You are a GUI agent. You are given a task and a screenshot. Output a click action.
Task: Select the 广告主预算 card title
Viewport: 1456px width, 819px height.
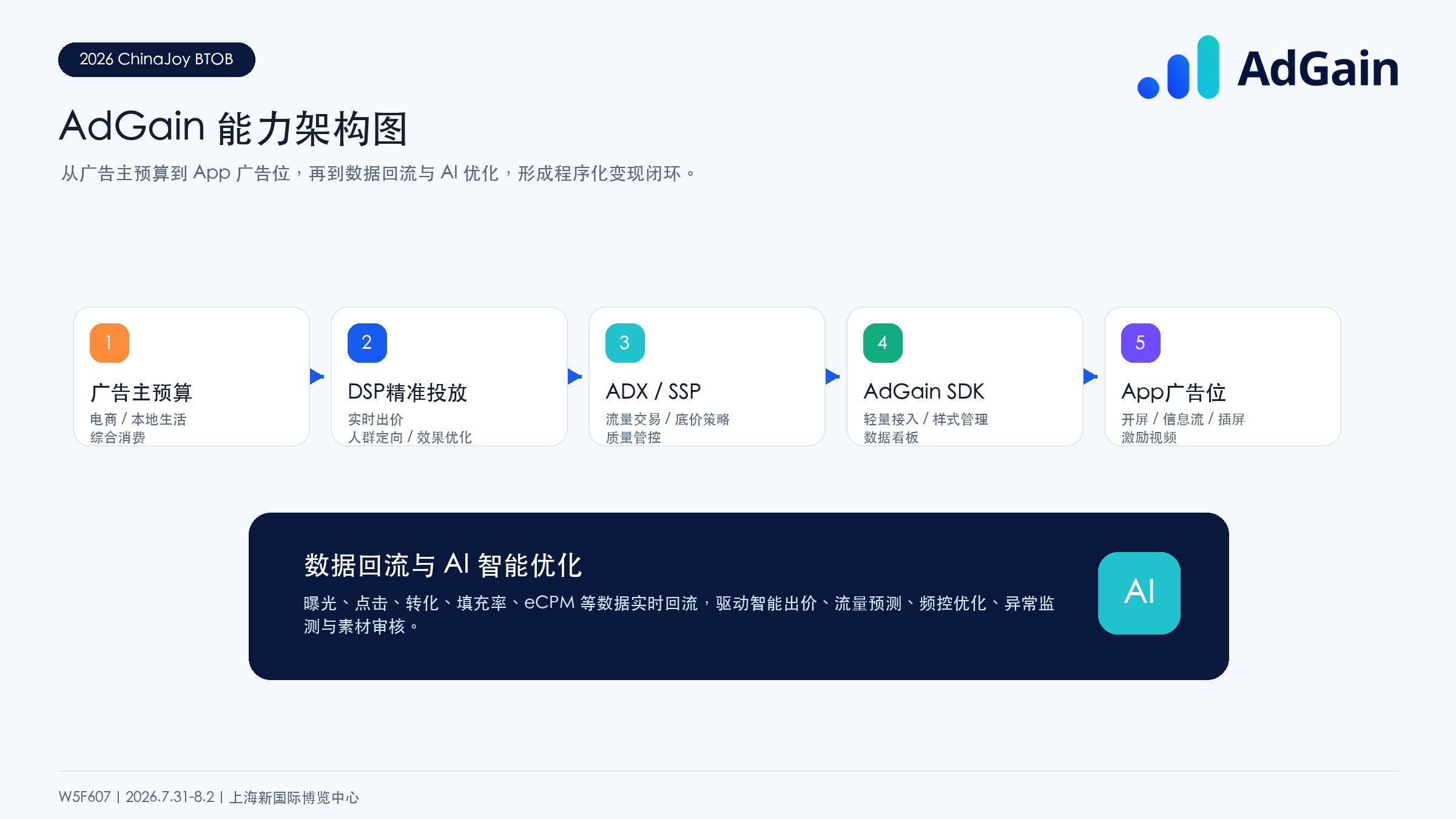tap(141, 393)
